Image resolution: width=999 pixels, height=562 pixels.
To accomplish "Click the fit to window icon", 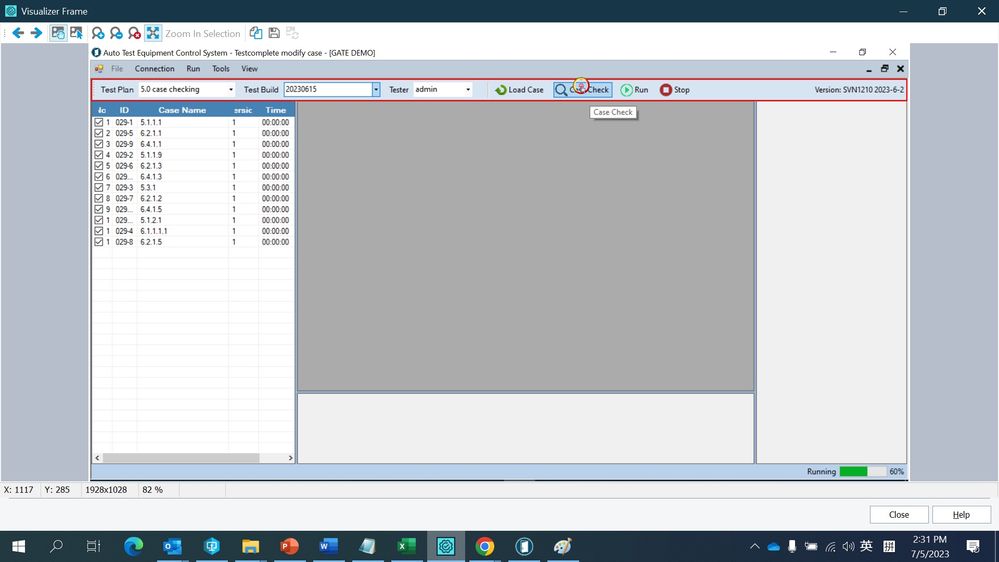I will pos(152,33).
